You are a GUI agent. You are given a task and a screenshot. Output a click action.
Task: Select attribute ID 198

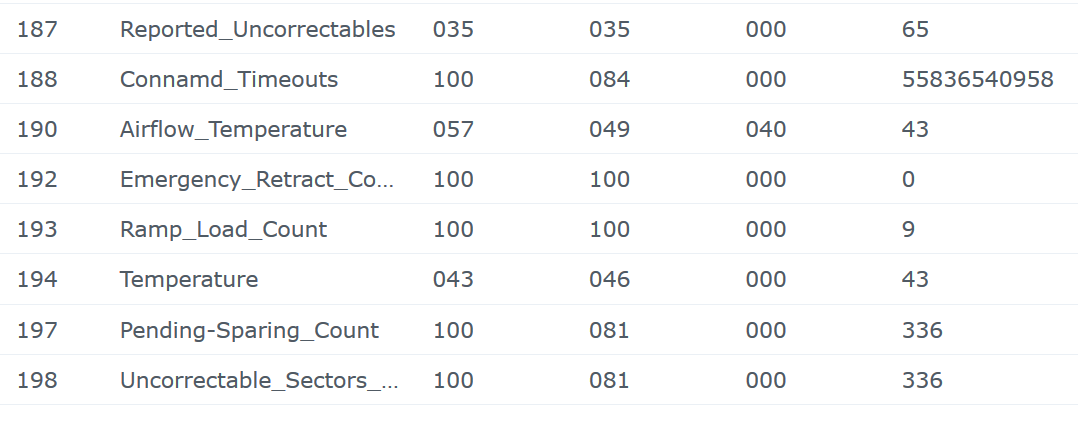coord(37,380)
